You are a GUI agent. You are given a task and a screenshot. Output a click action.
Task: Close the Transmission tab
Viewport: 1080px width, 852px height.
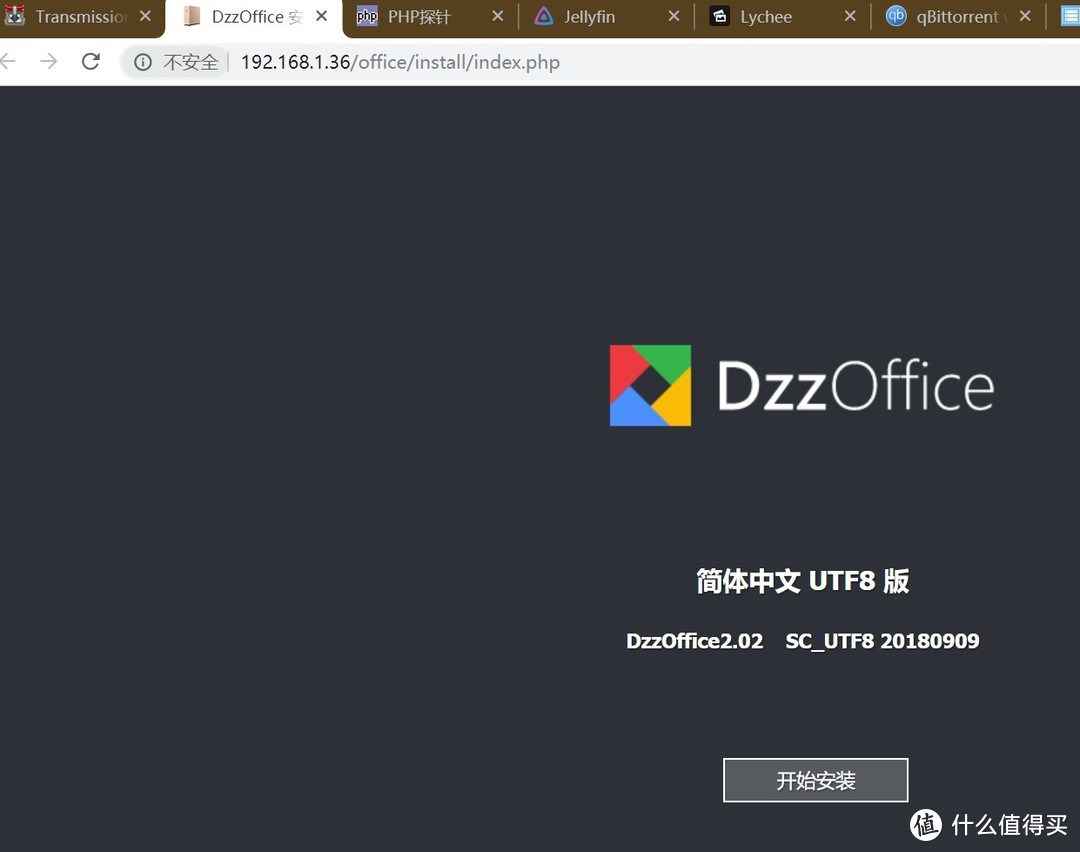[x=145, y=16]
